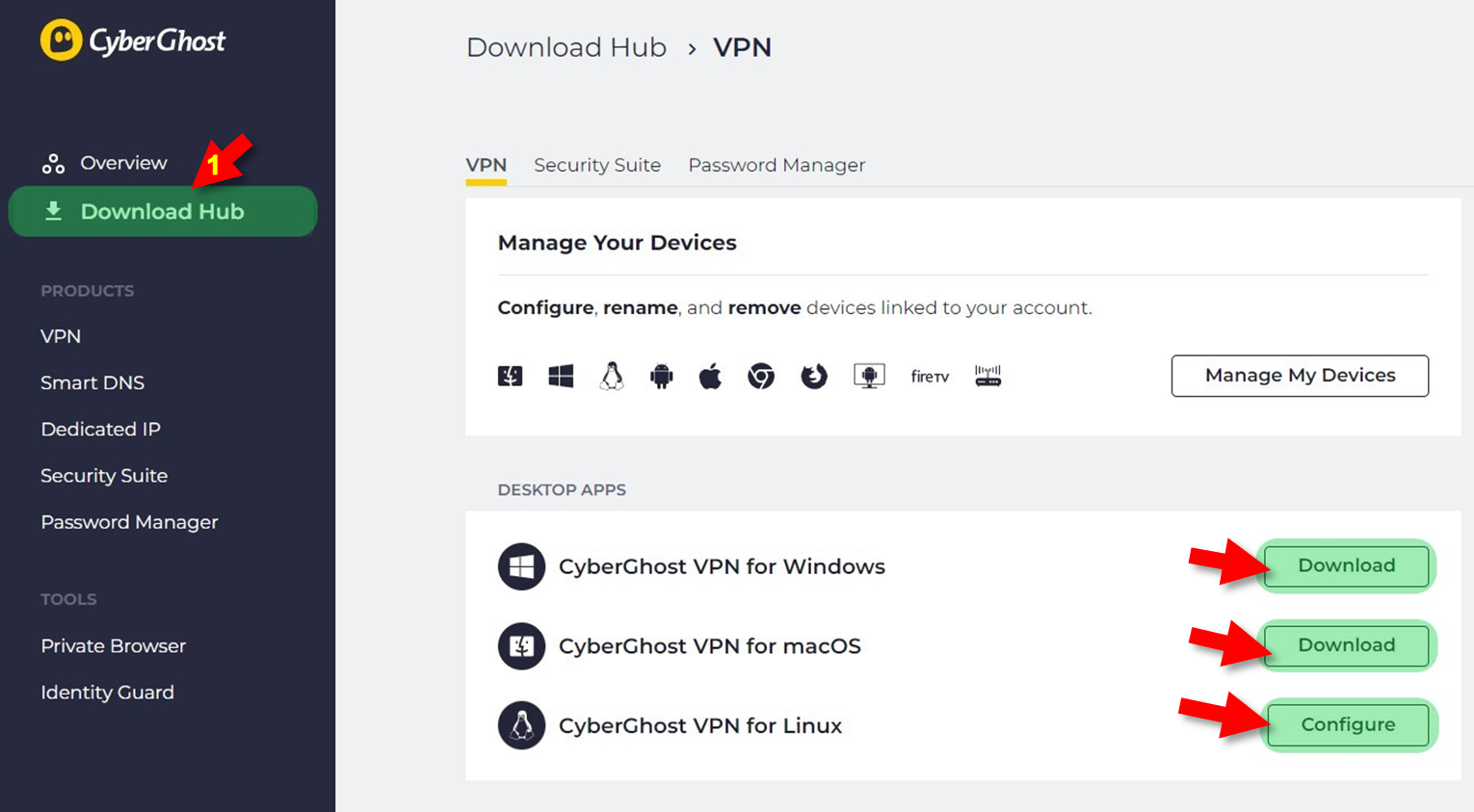The height and width of the screenshot is (812, 1474).
Task: Click the Overview circles icon in sidebar
Action: coord(53,164)
